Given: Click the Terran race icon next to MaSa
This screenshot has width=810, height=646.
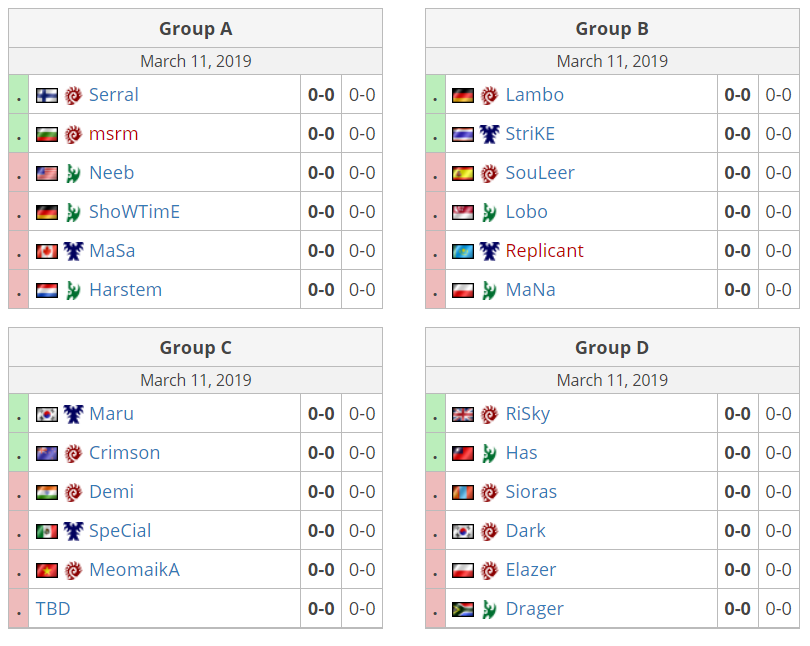Looking at the screenshot, I should point(73,251).
